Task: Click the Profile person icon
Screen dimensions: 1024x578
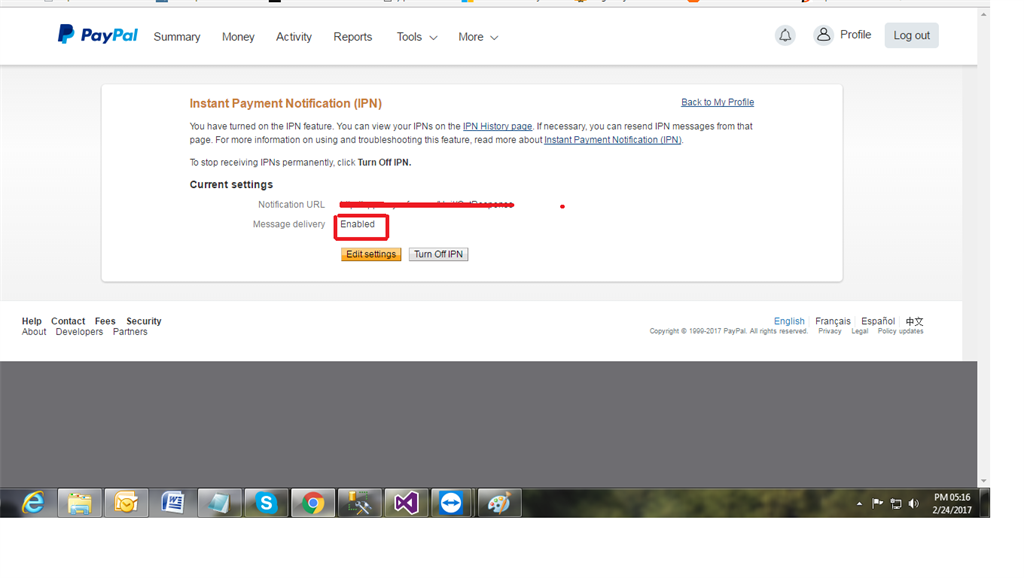Action: coord(824,35)
